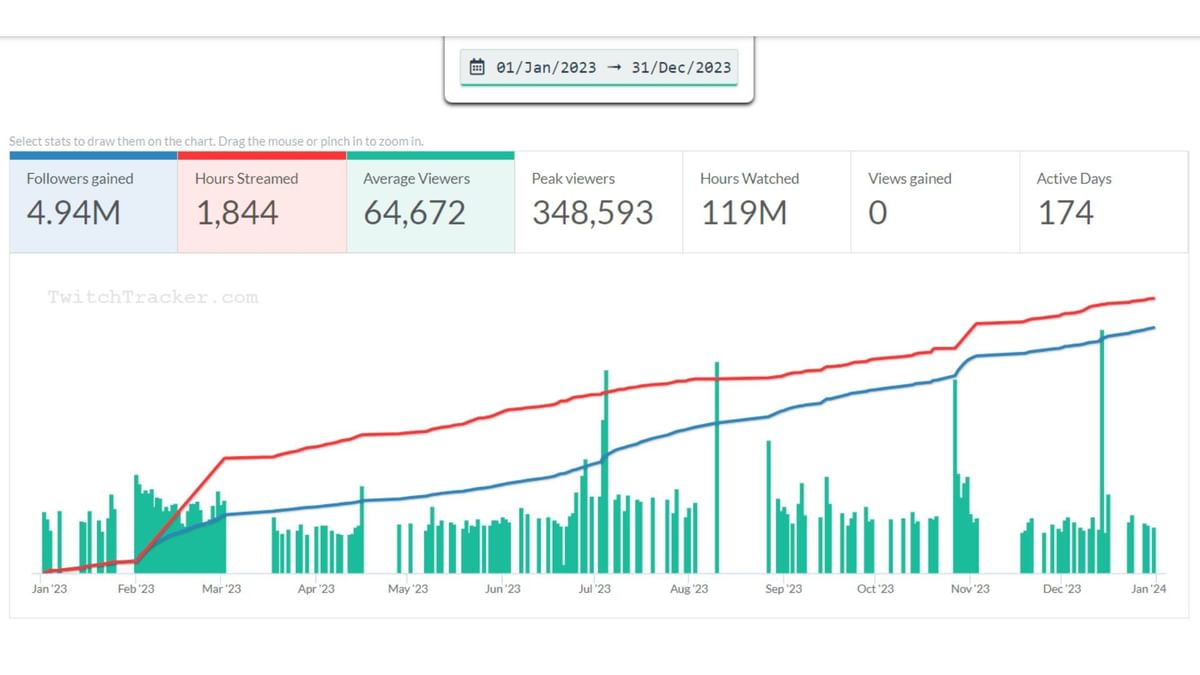Enable Peak viewers on the chart
1200x675 pixels.
[598, 201]
